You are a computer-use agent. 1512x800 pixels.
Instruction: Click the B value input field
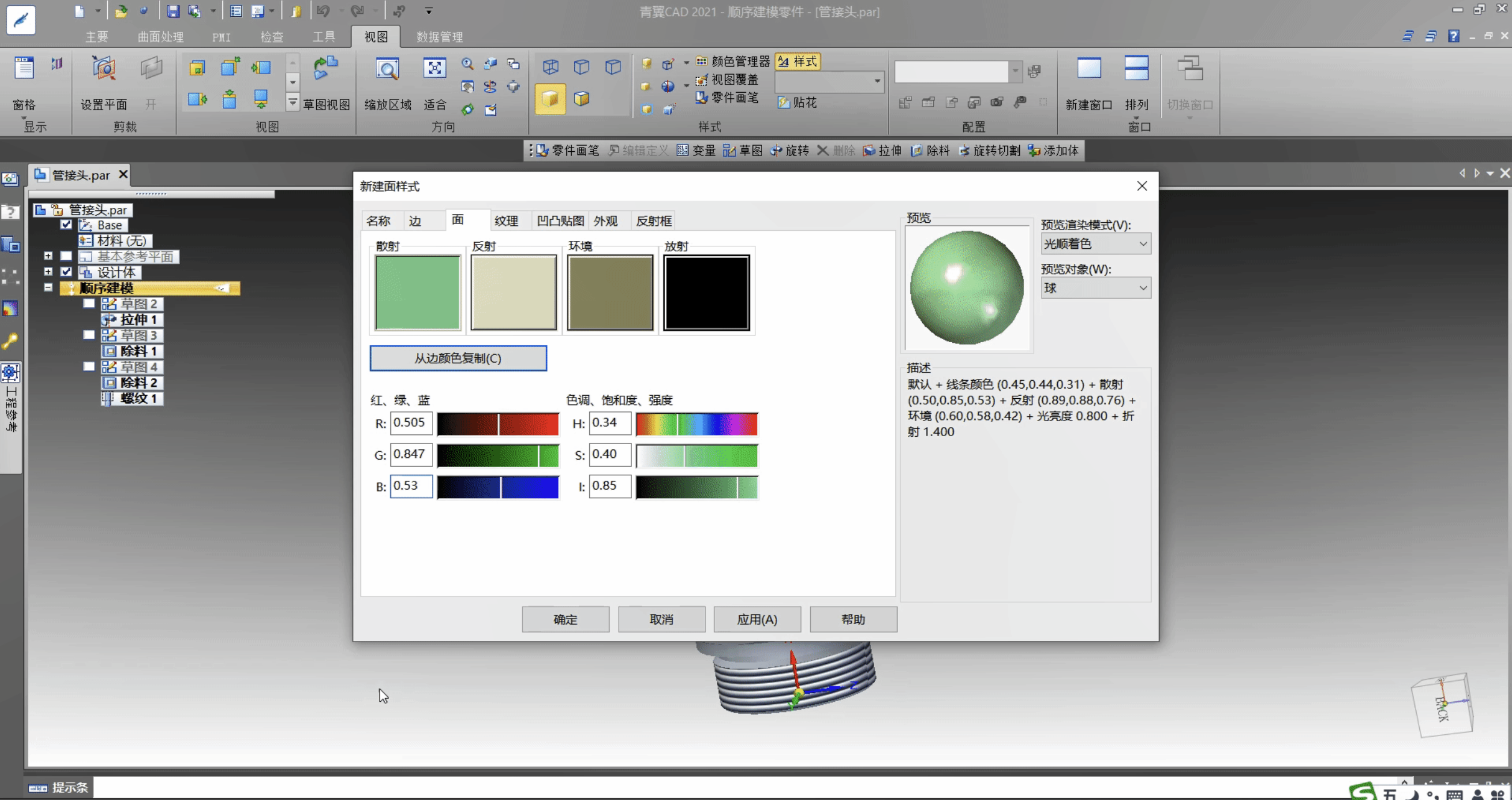coord(411,486)
